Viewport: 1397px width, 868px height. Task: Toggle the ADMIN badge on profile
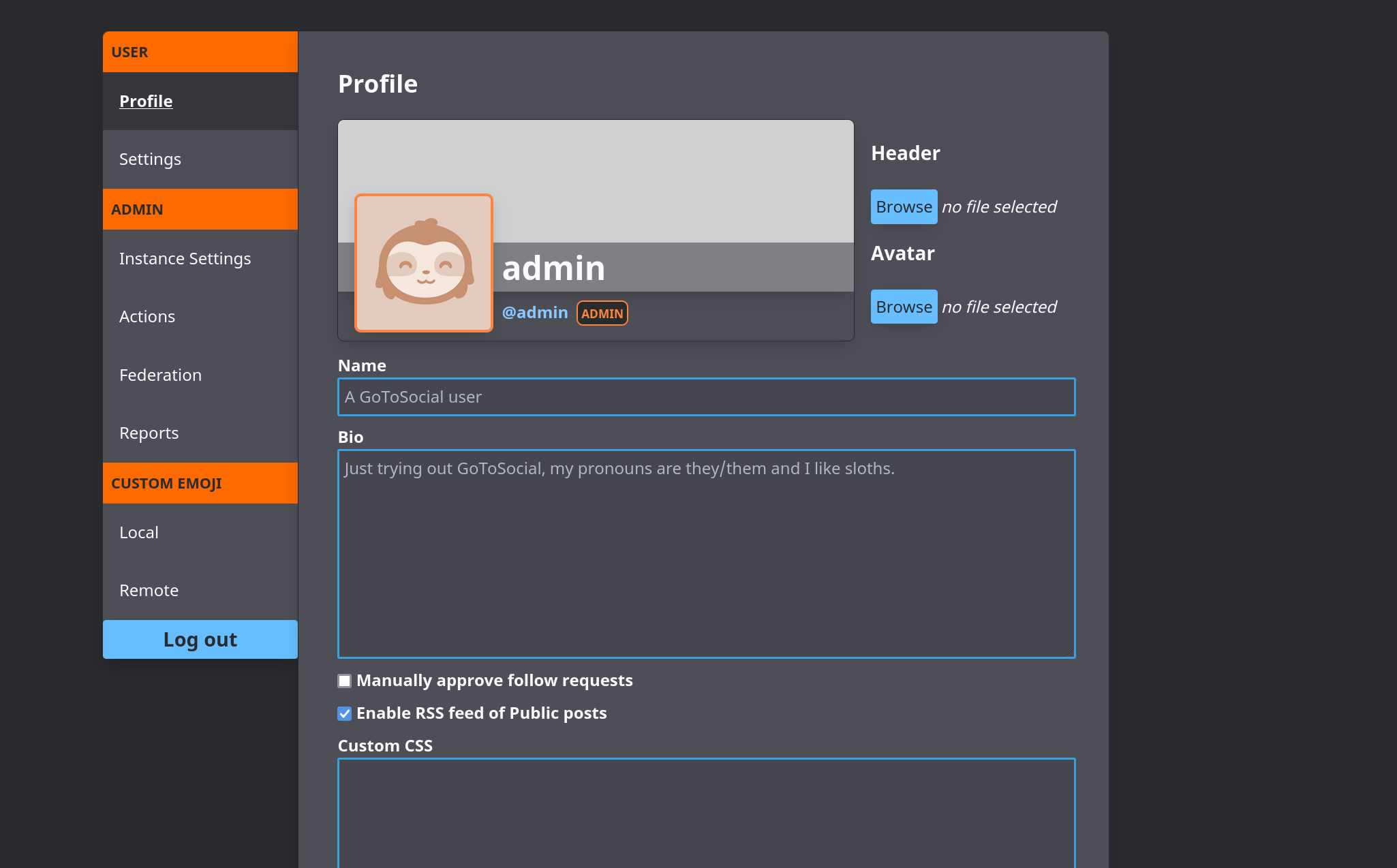(x=601, y=312)
